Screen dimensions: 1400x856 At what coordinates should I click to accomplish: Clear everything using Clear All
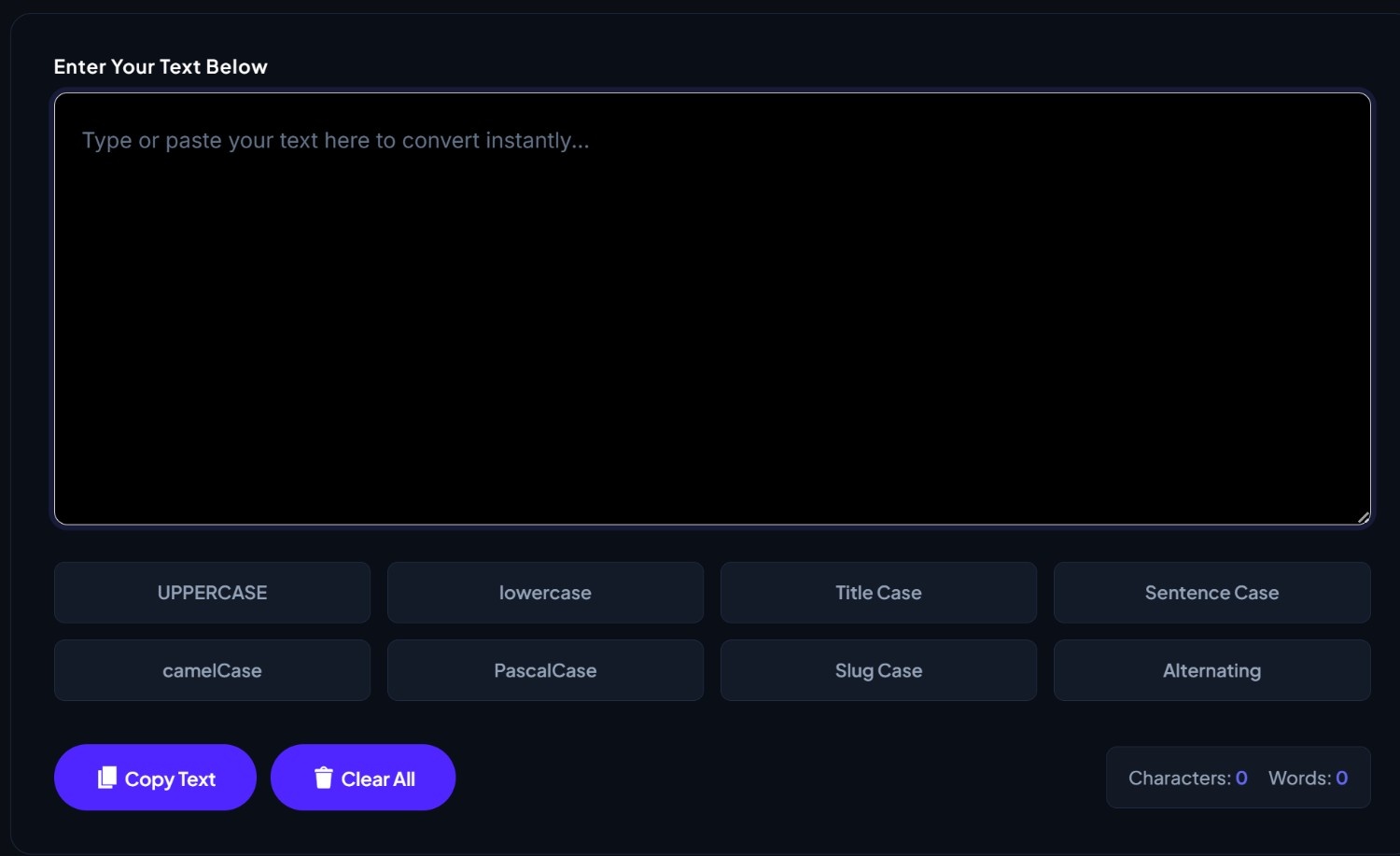pos(363,778)
